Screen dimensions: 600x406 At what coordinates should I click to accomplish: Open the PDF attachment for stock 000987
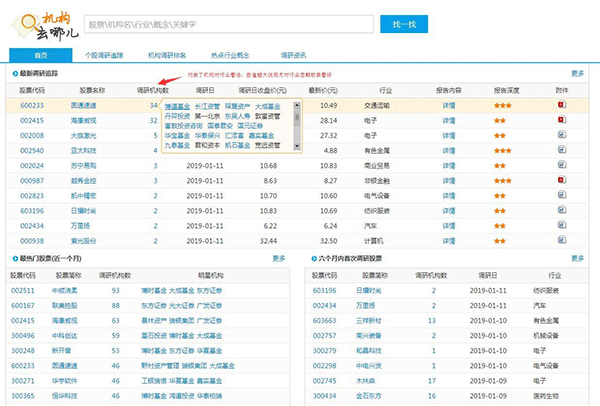click(561, 180)
